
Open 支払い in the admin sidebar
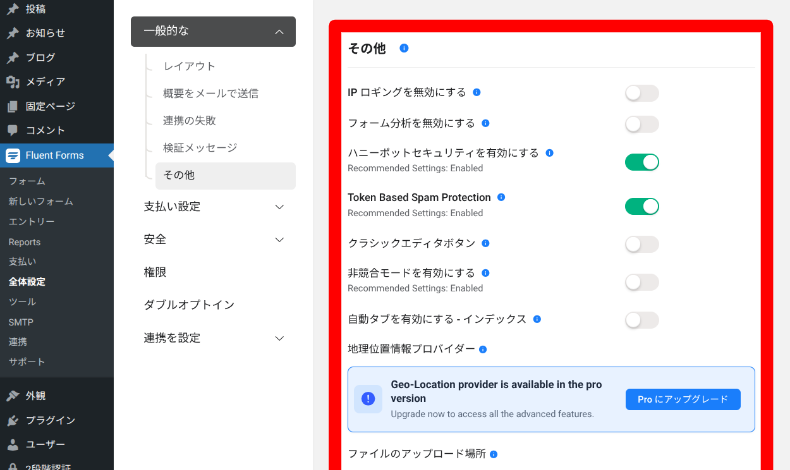[22, 261]
